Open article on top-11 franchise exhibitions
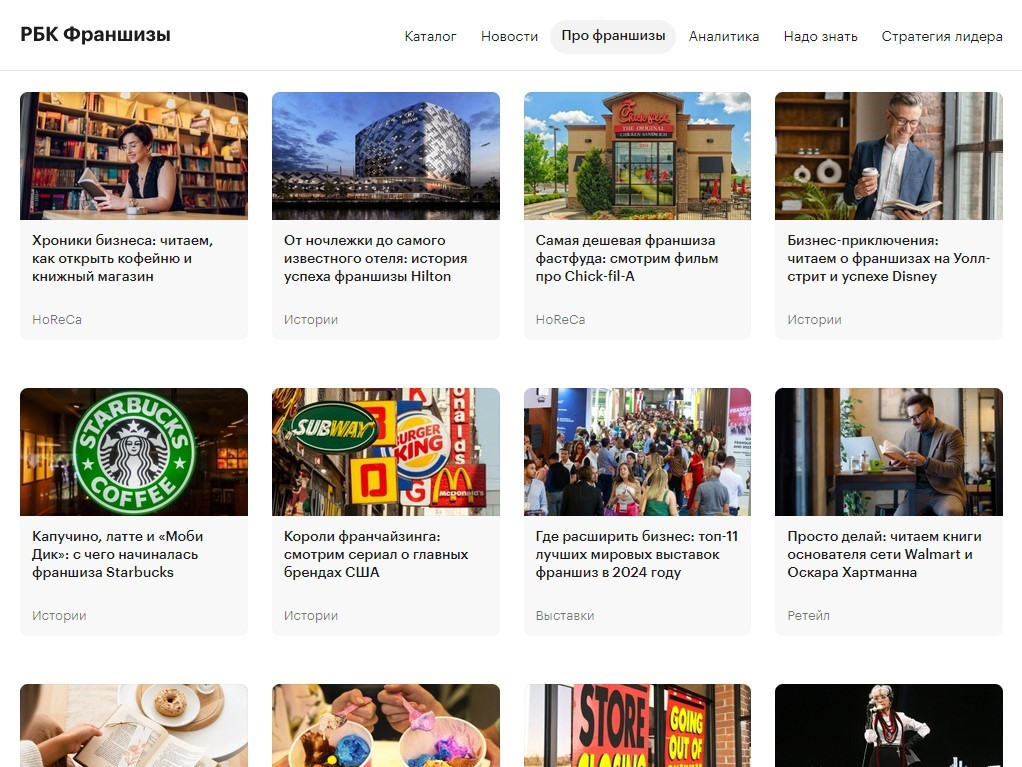 [x=637, y=554]
